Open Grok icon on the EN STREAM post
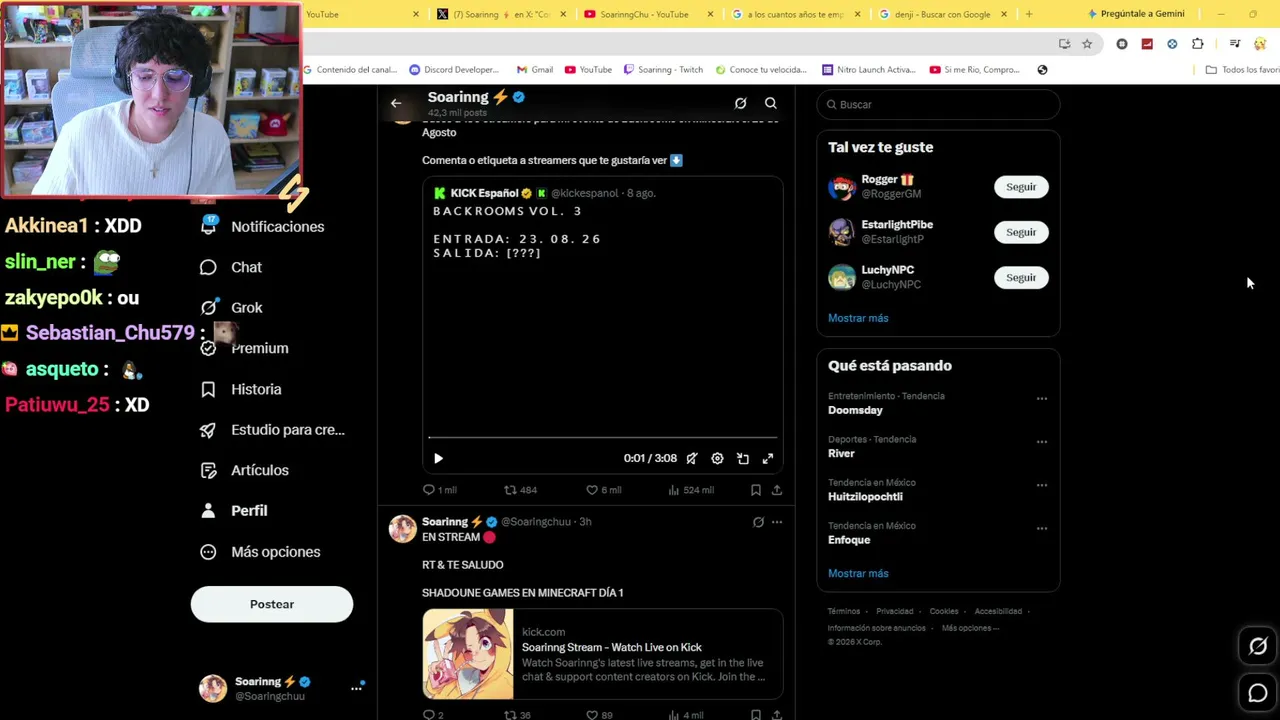The height and width of the screenshot is (720, 1280). pos(758,522)
